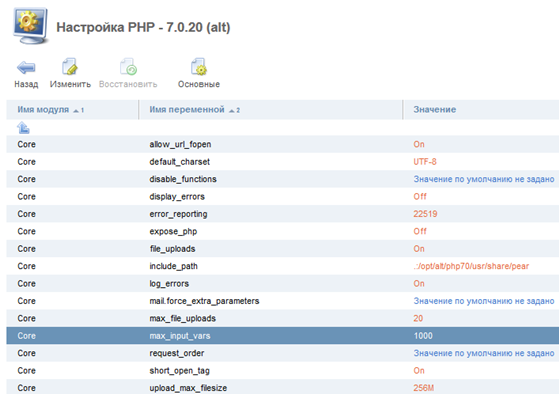Select the allow_url_fopen variable

(180, 144)
